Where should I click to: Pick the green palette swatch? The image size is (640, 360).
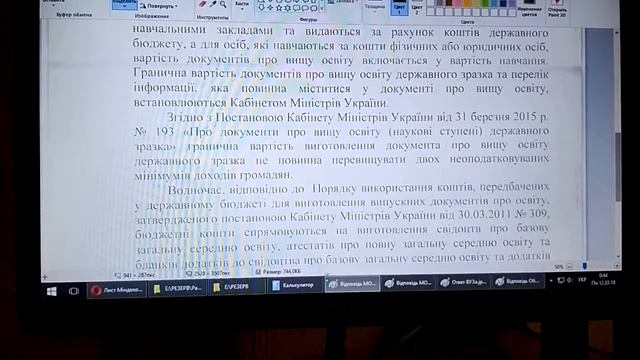(485, 4)
